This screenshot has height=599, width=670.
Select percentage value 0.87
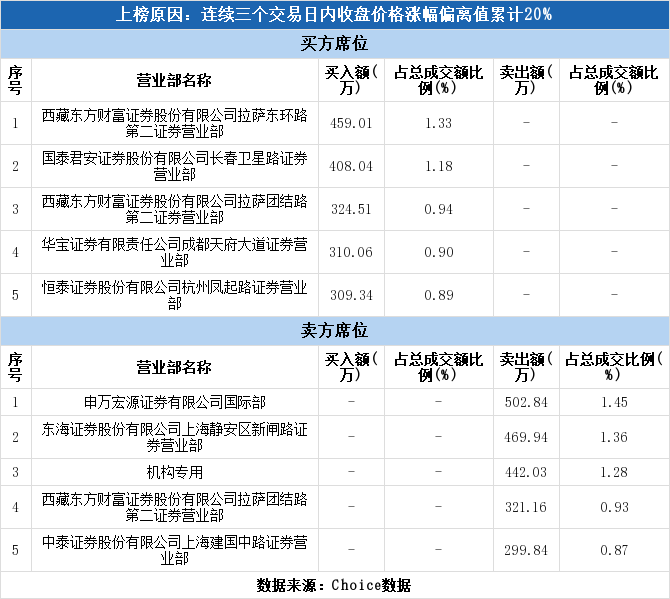tap(614, 550)
